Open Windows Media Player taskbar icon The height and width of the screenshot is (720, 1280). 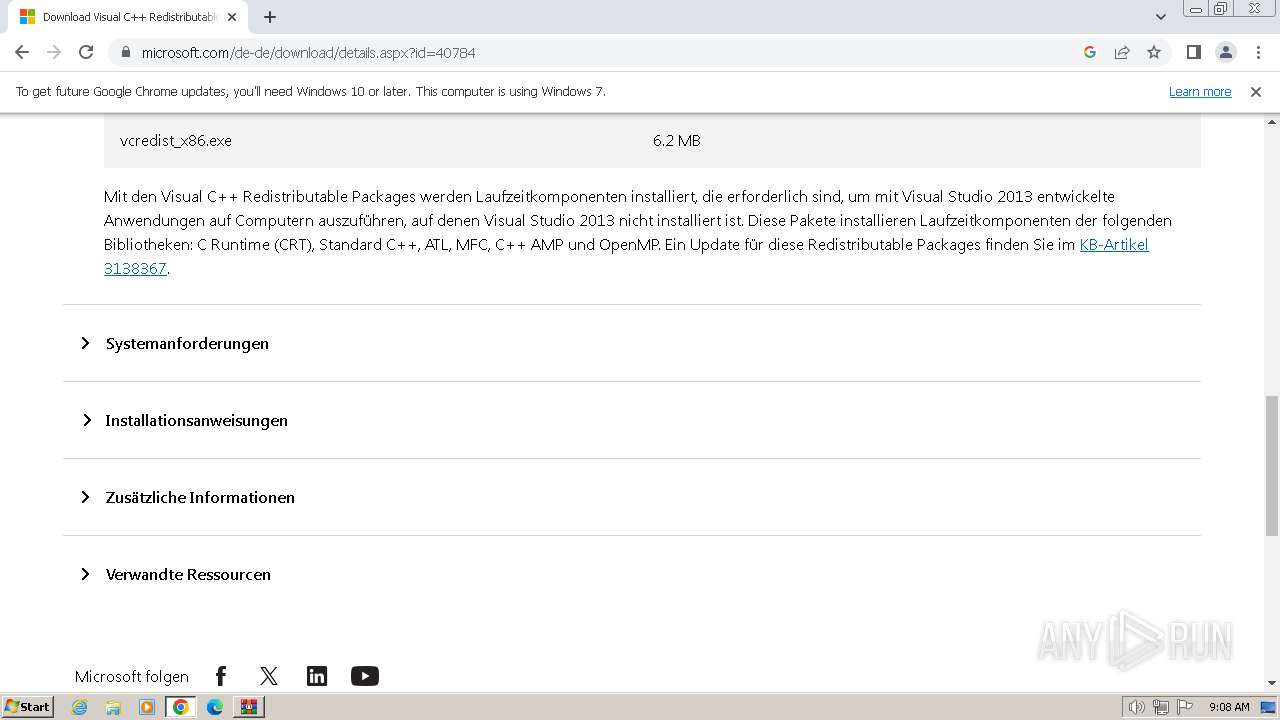[x=147, y=707]
